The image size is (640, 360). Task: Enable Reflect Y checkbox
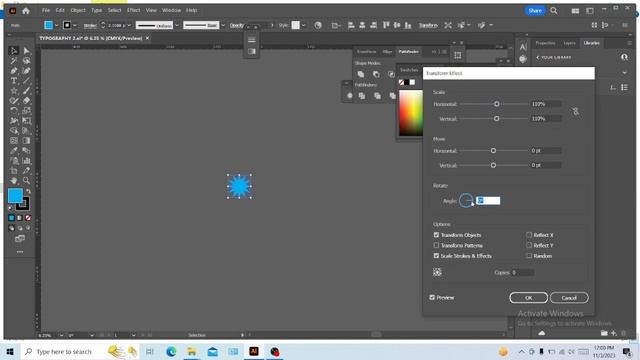click(x=529, y=245)
